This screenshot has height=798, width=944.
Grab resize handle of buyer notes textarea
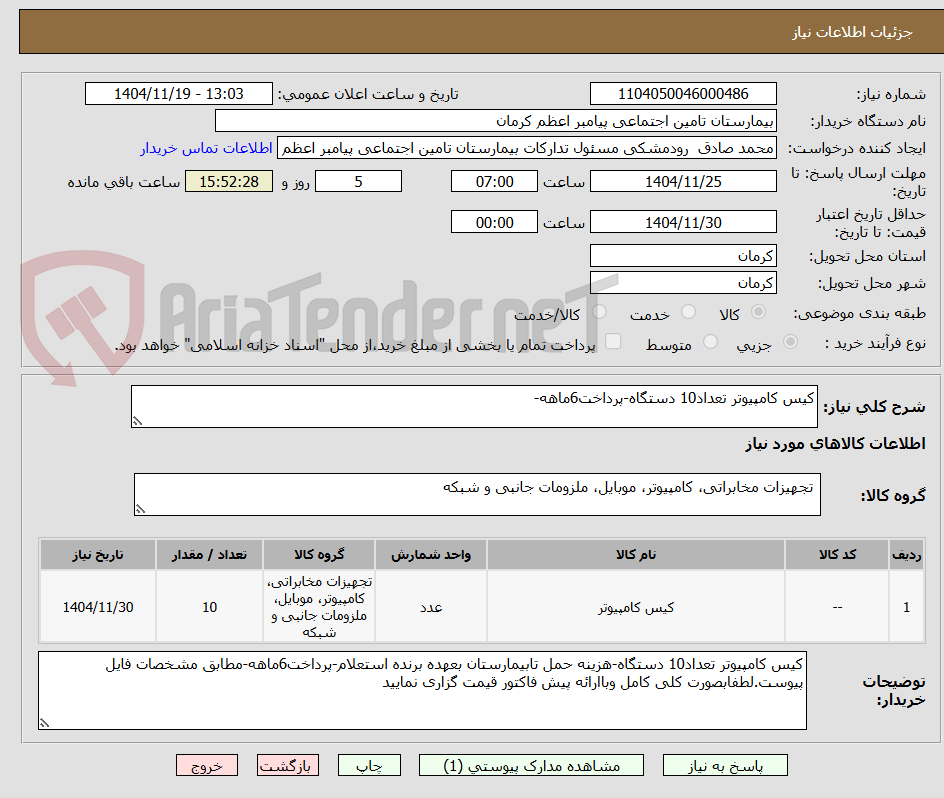[45, 723]
